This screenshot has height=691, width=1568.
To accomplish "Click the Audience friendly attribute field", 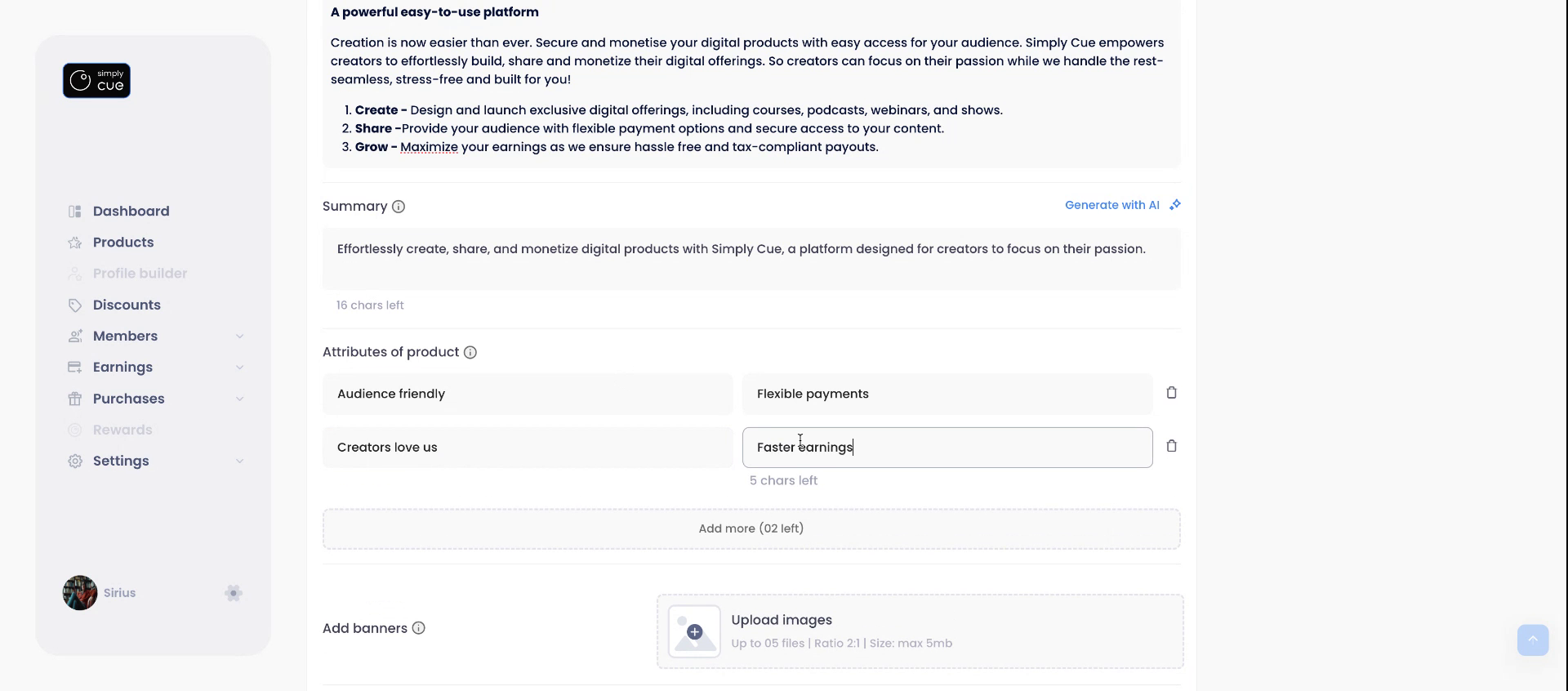I will [528, 394].
